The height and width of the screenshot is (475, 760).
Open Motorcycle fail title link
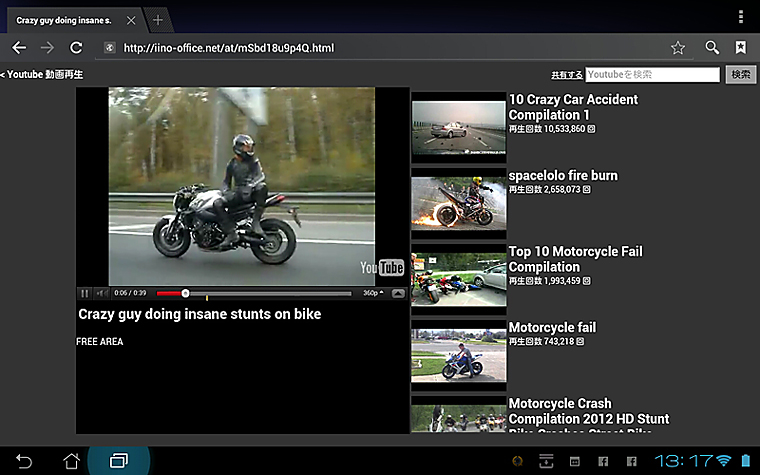click(x=552, y=328)
